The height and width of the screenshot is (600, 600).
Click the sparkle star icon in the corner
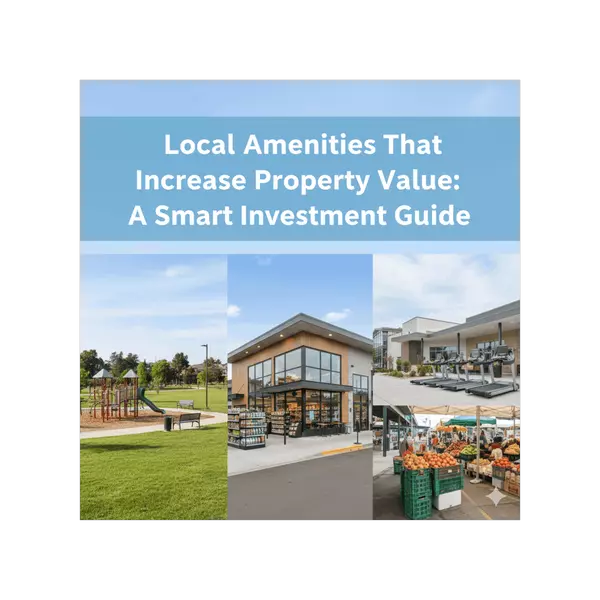[495, 497]
